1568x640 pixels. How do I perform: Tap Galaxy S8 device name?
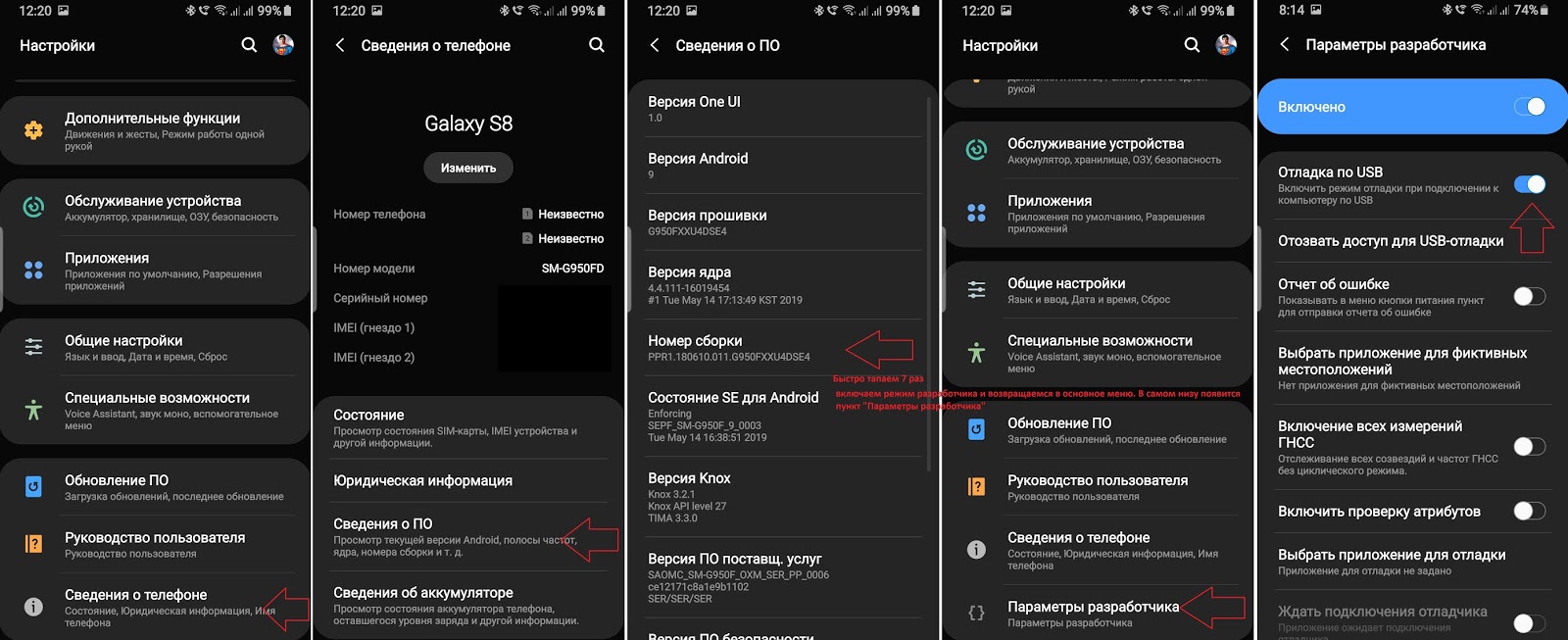pos(468,123)
